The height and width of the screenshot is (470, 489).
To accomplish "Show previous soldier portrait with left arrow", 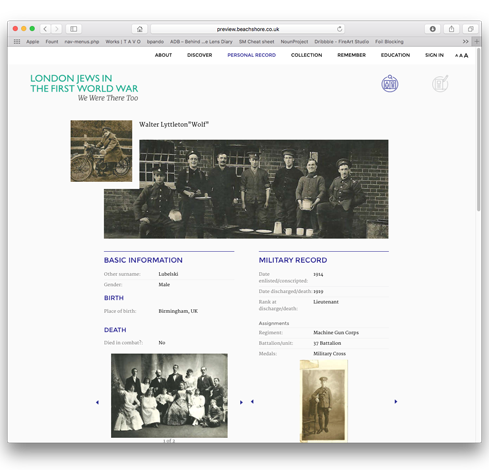I will click(x=252, y=401).
